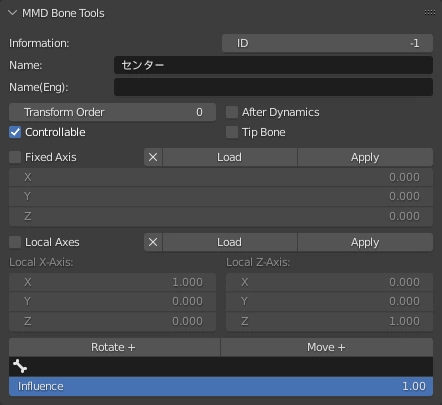
Task: Click the empty Name(Eng) field
Action: (273, 87)
